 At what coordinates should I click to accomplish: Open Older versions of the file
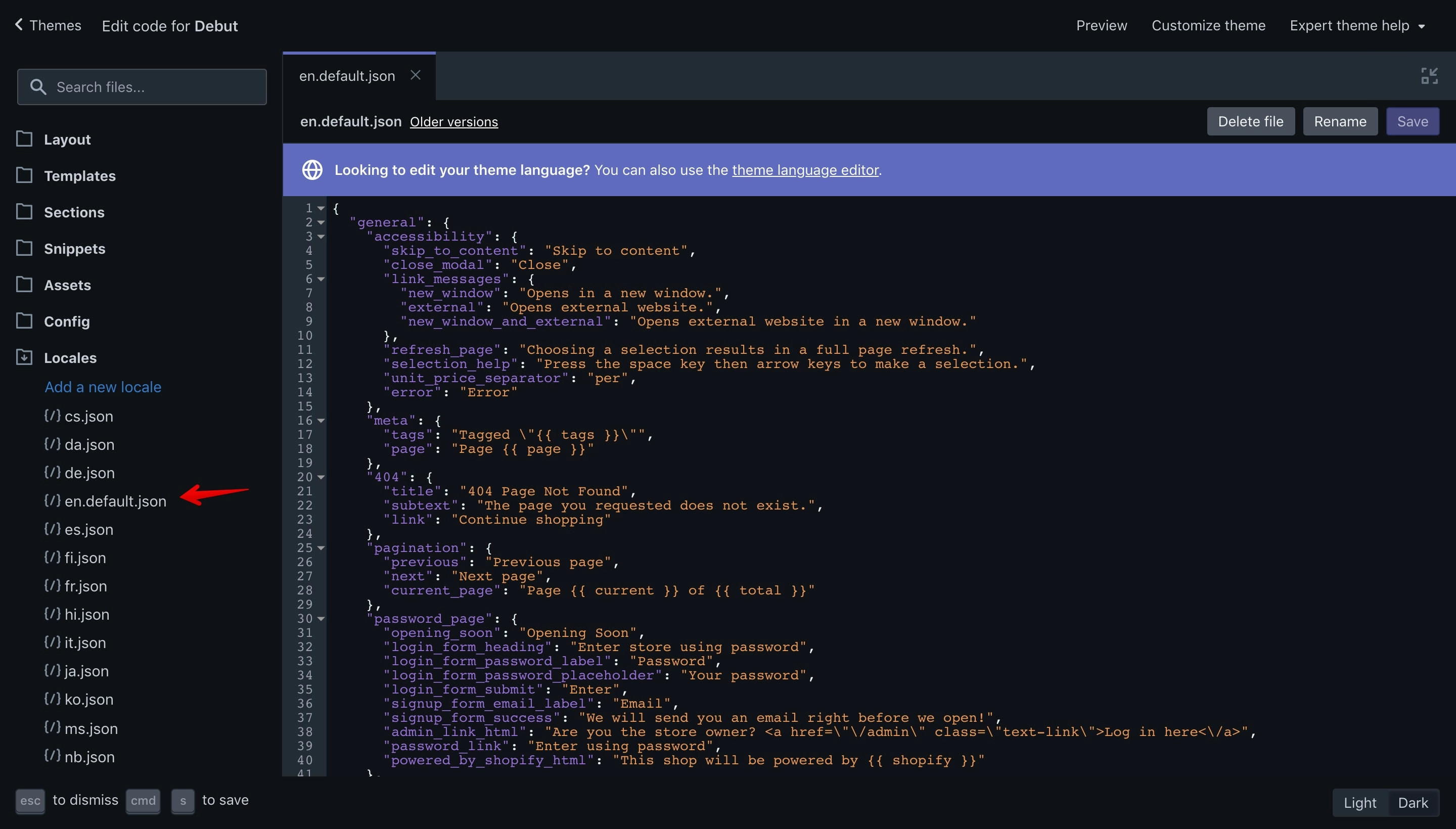[454, 122]
